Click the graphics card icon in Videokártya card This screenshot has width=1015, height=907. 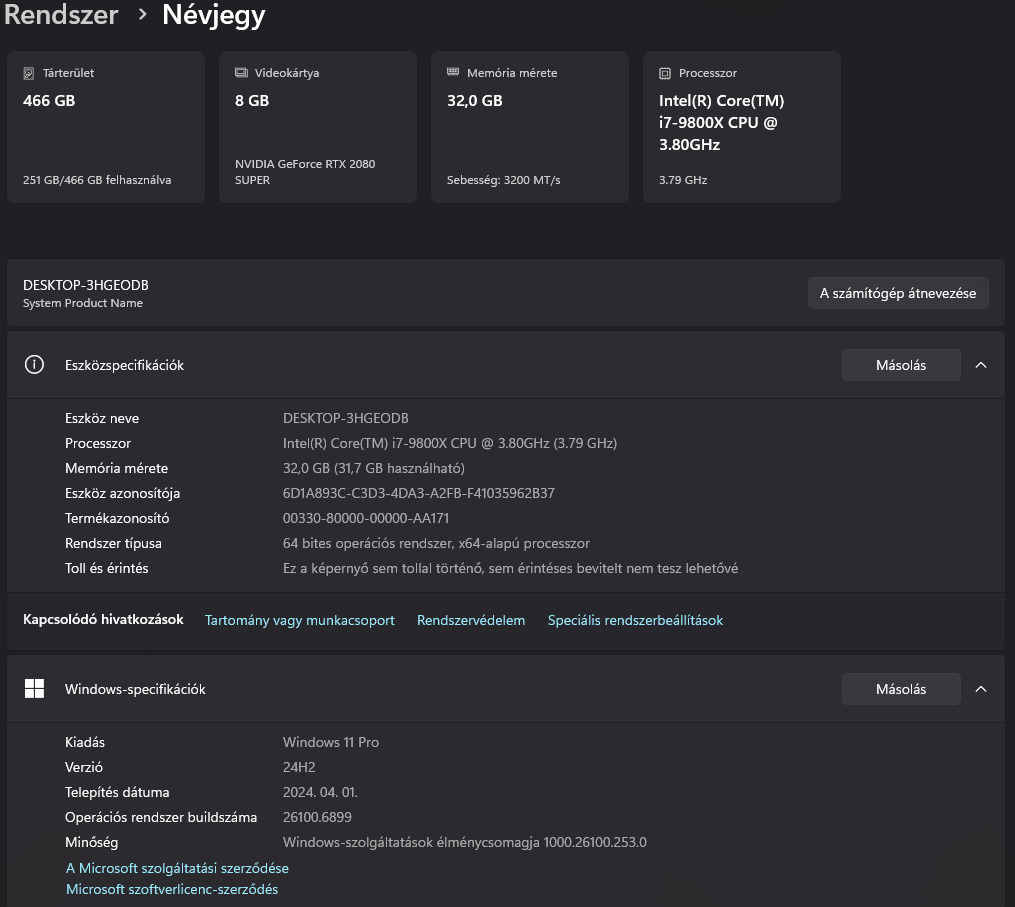[241, 73]
